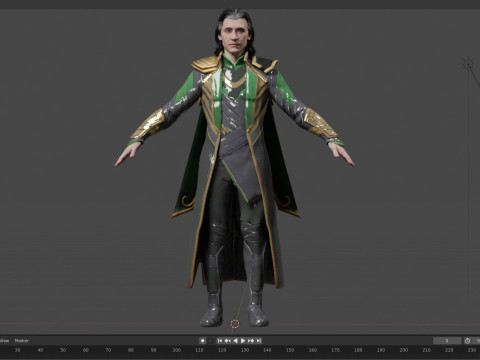
Task: Jump to next keyframe
Action: pos(251,341)
